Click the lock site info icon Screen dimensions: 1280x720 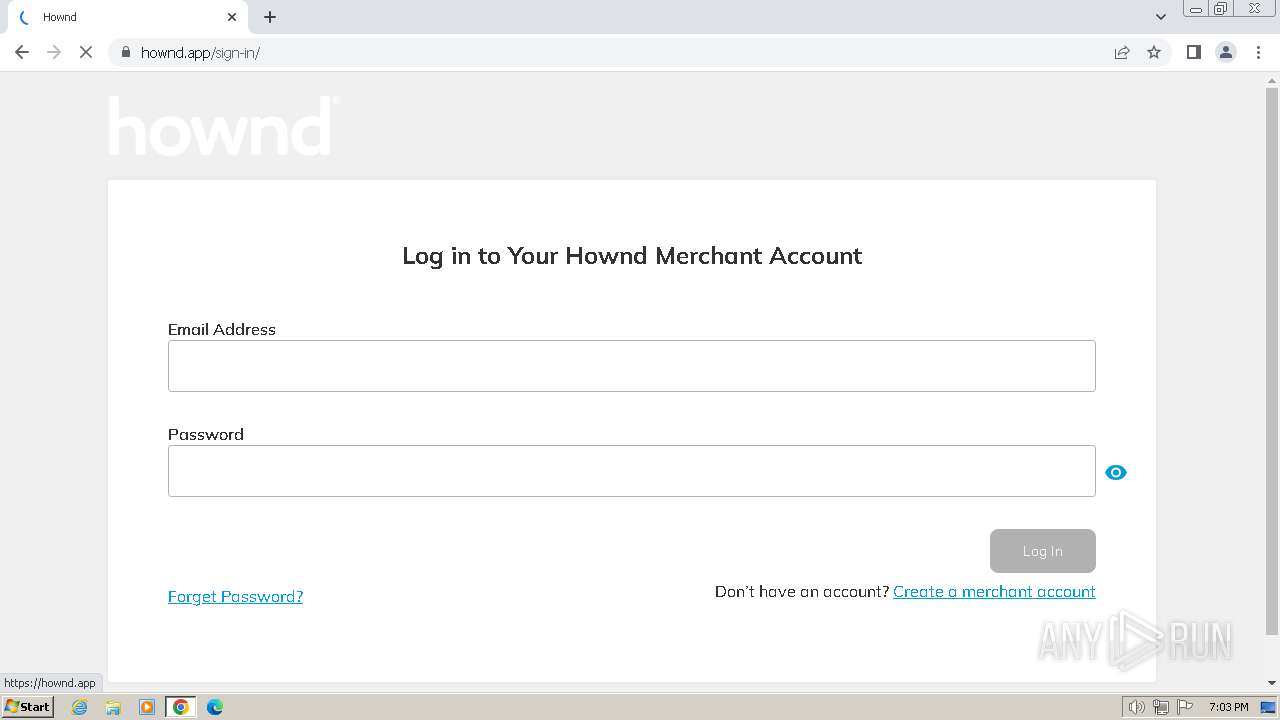click(x=126, y=52)
